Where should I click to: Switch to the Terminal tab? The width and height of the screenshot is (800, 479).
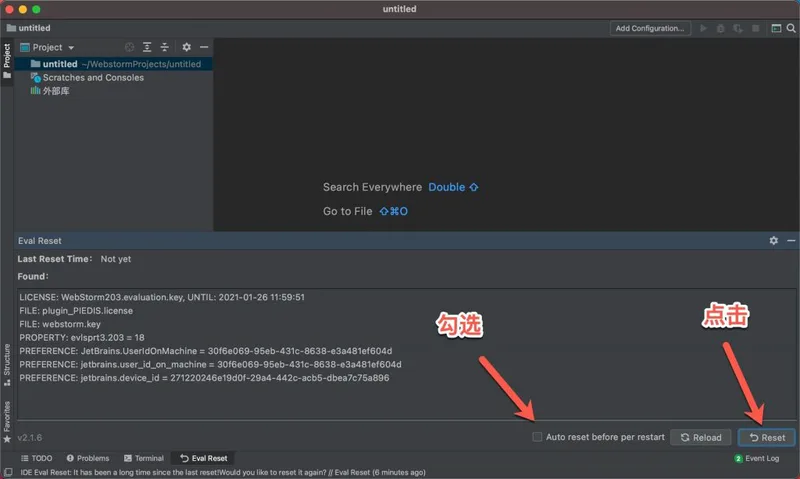[x=143, y=458]
